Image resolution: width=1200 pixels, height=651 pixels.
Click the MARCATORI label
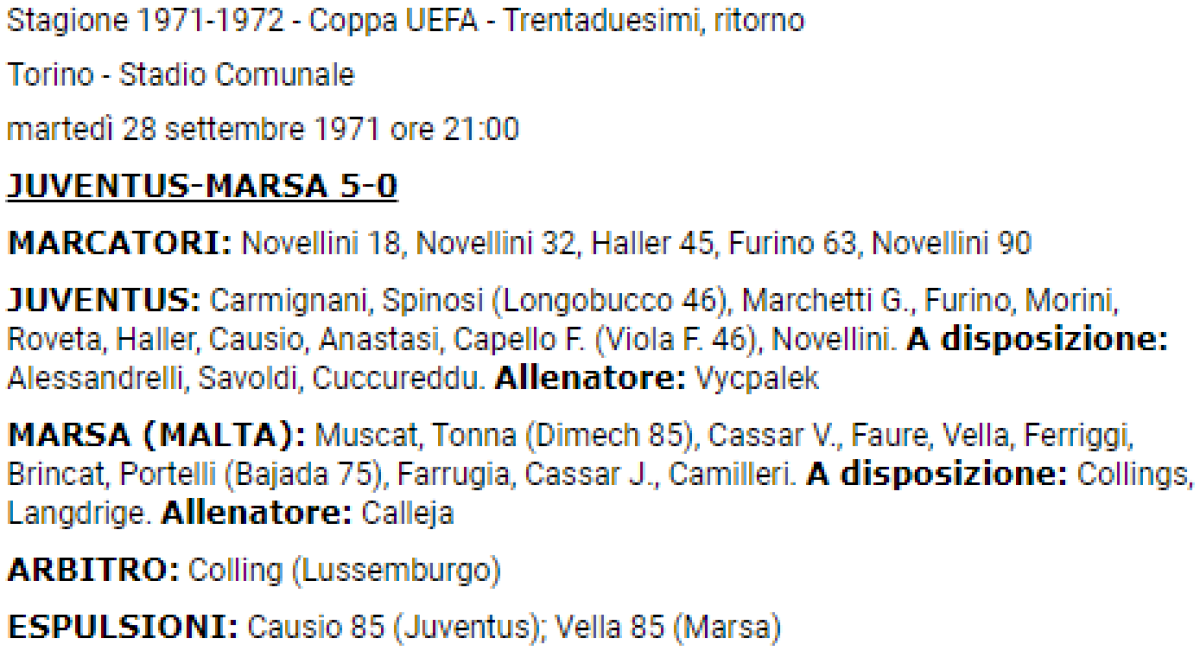[120, 243]
